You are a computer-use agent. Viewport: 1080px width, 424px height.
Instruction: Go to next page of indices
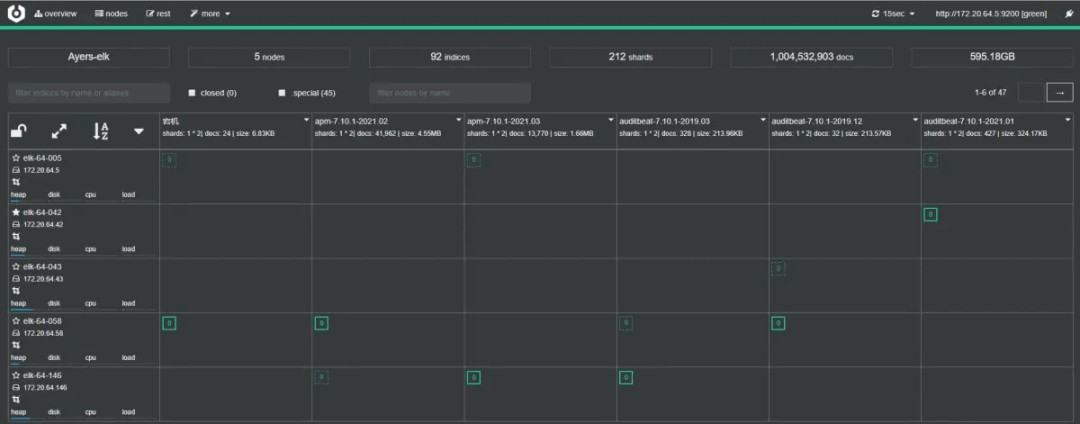point(1059,93)
